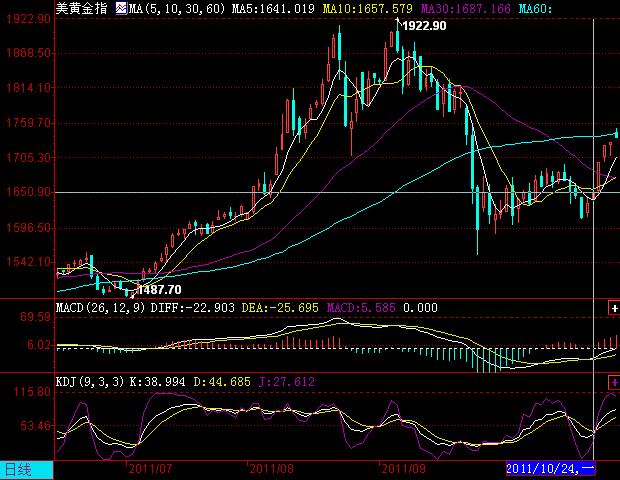Image resolution: width=620 pixels, height=480 pixels.
Task: Click the 0.000 value in MACD header
Action: [x=420, y=308]
